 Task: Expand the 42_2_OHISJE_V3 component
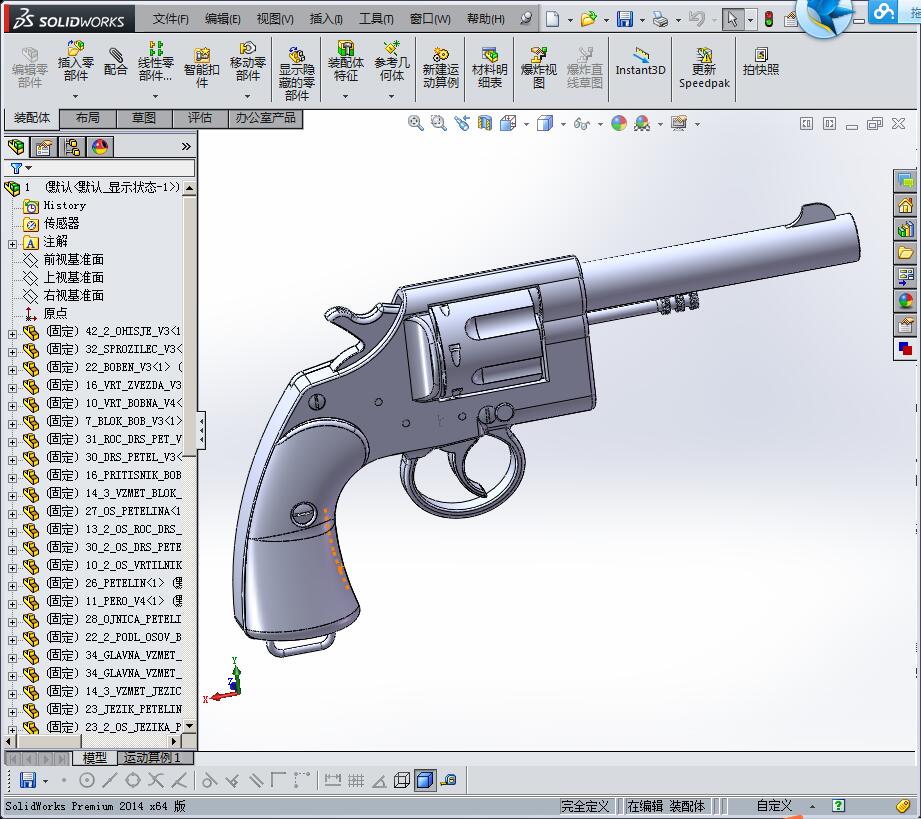tap(12, 334)
